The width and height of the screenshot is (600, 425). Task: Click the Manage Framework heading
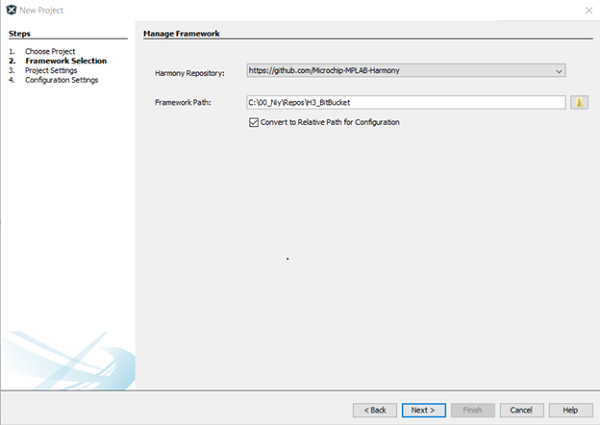click(181, 34)
